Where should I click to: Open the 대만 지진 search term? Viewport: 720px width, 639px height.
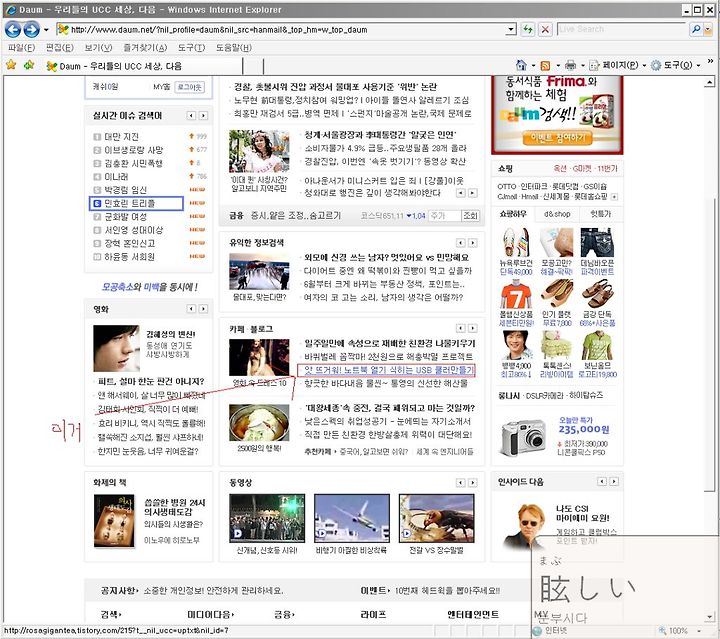pyautogui.click(x=121, y=137)
